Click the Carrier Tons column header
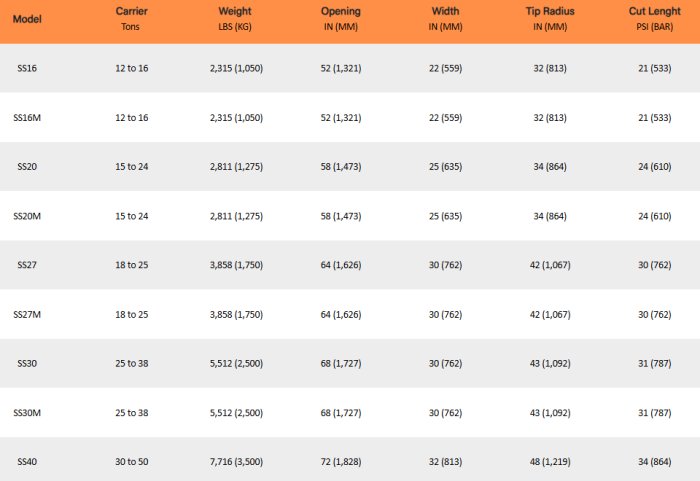The image size is (700, 481). pyautogui.click(x=131, y=19)
